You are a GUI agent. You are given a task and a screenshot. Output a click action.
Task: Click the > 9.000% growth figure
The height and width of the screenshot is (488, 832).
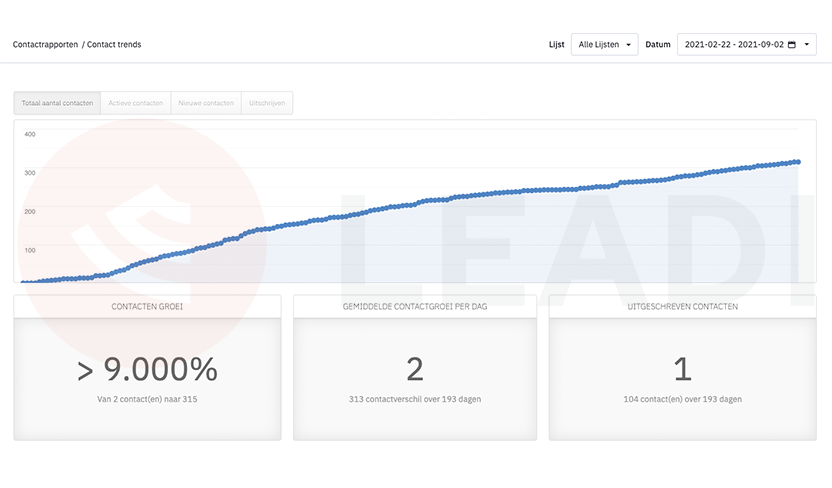tap(147, 369)
